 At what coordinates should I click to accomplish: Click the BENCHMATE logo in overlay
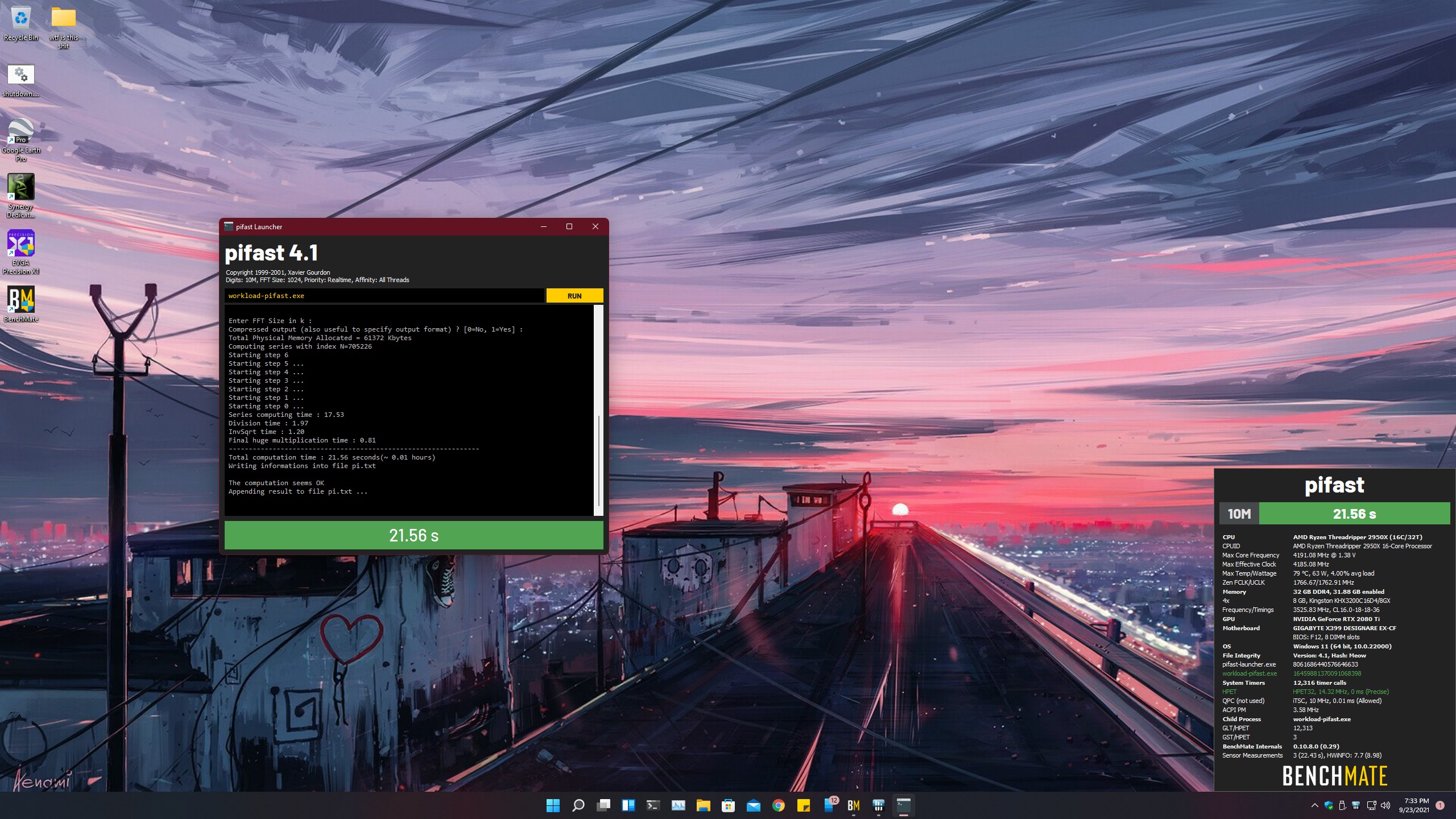(x=1334, y=776)
